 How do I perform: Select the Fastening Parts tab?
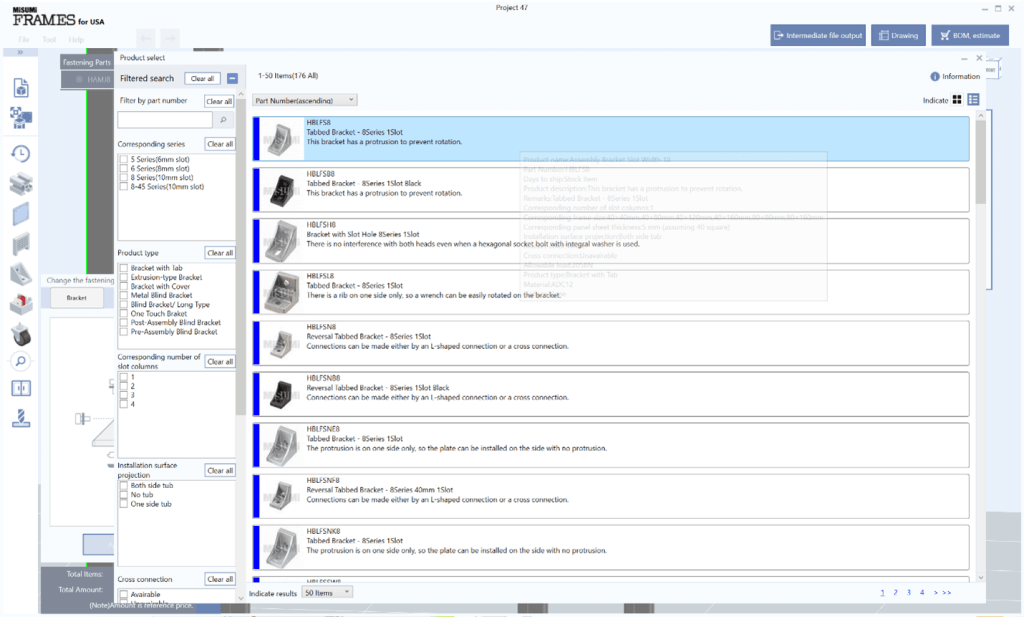pyautogui.click(x=87, y=63)
